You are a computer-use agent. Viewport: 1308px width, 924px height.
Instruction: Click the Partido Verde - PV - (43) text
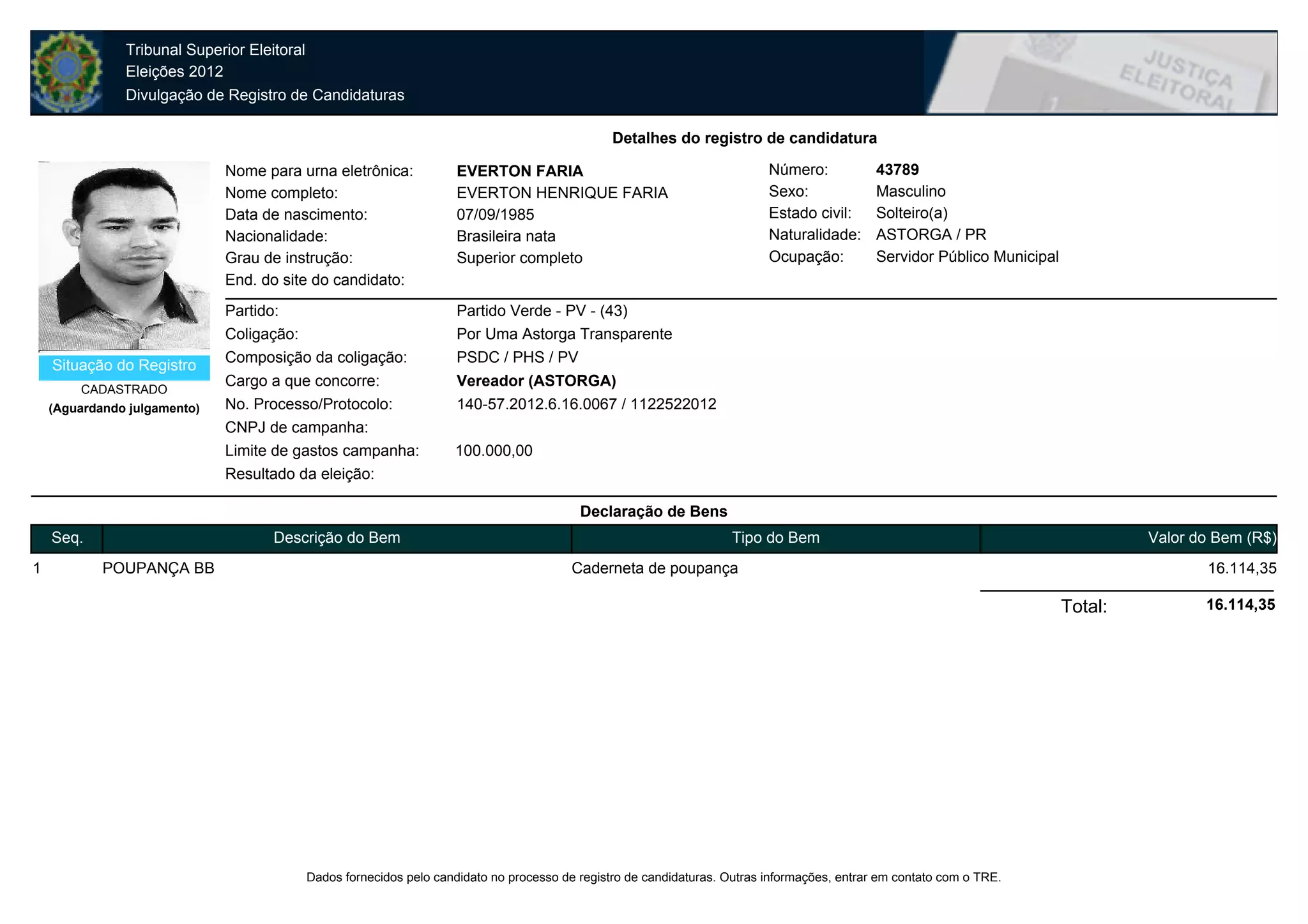542,311
